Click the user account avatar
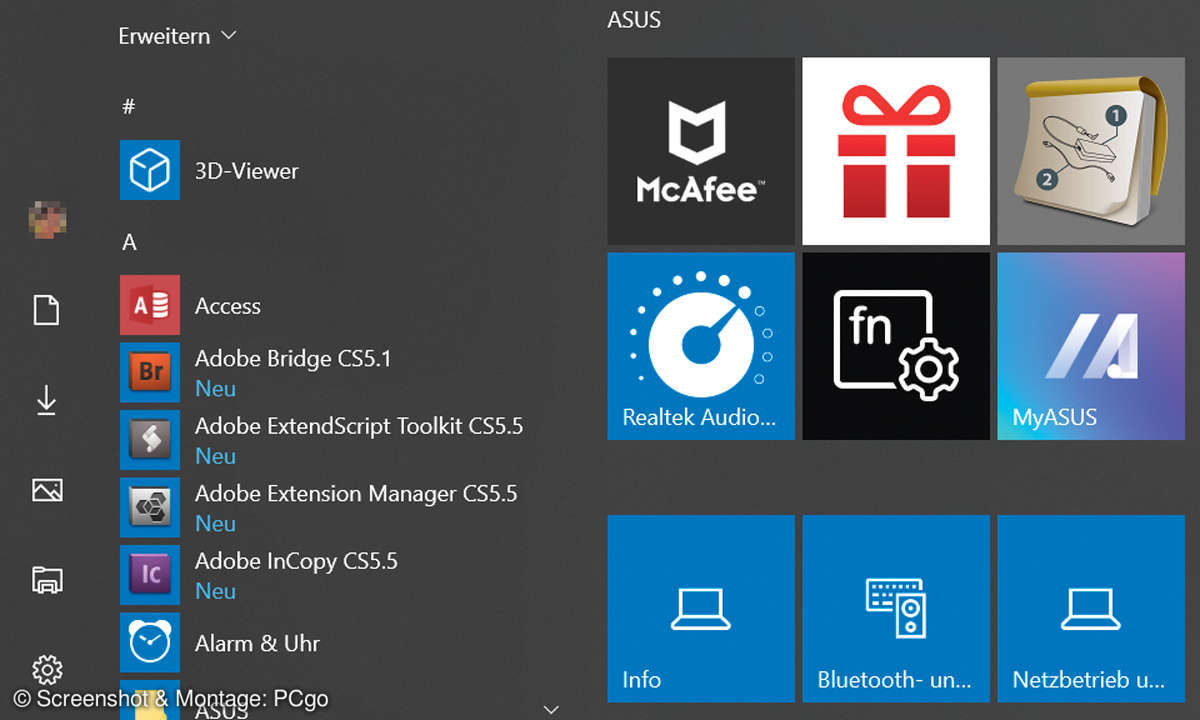This screenshot has width=1200, height=720. 47,219
